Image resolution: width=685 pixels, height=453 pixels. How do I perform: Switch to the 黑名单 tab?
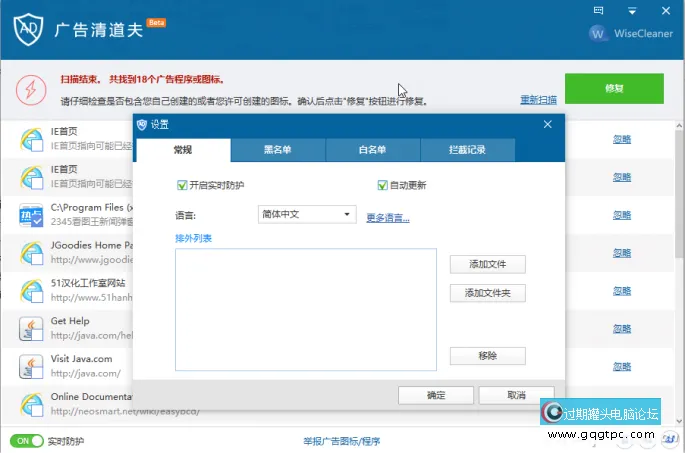tap(277, 150)
